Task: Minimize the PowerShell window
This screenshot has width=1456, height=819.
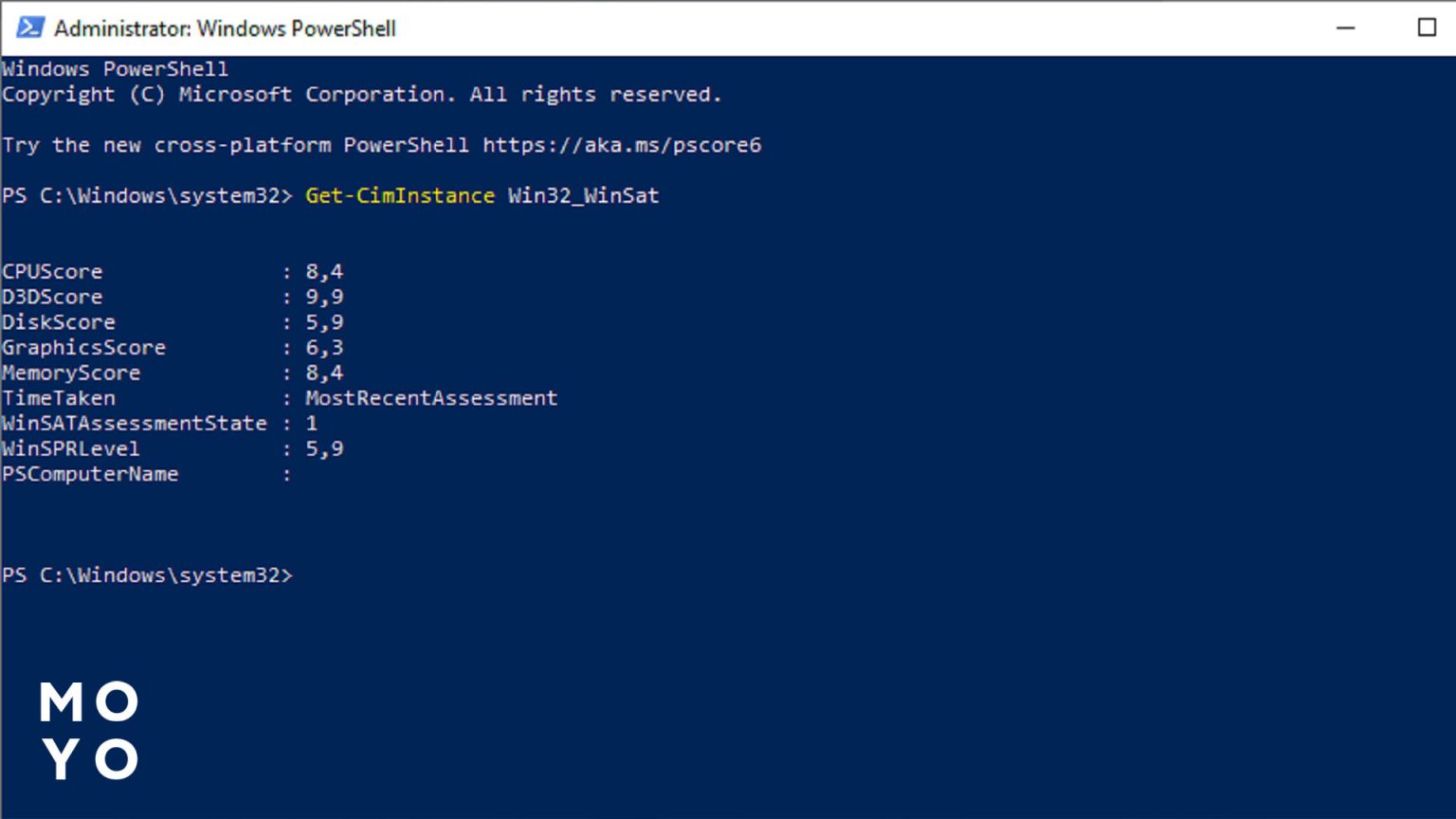Action: [x=1345, y=27]
